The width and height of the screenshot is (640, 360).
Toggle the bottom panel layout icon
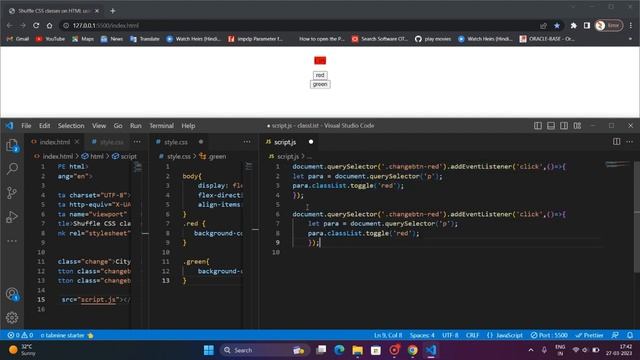[551, 126]
